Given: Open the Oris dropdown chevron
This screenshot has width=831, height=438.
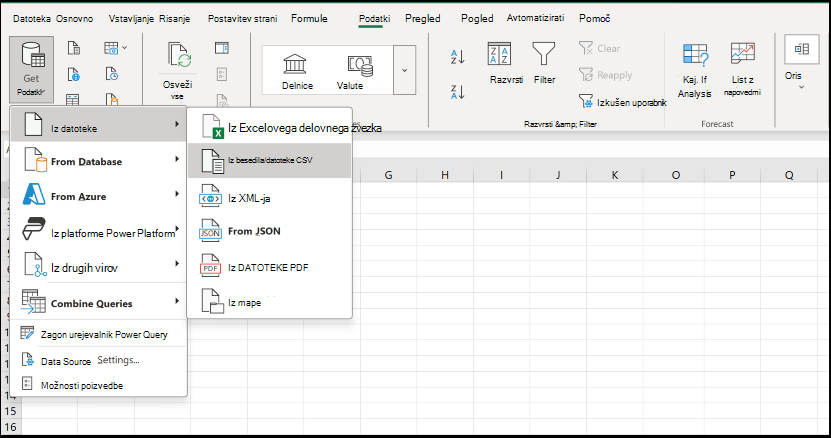Looking at the screenshot, I should pos(801,87).
